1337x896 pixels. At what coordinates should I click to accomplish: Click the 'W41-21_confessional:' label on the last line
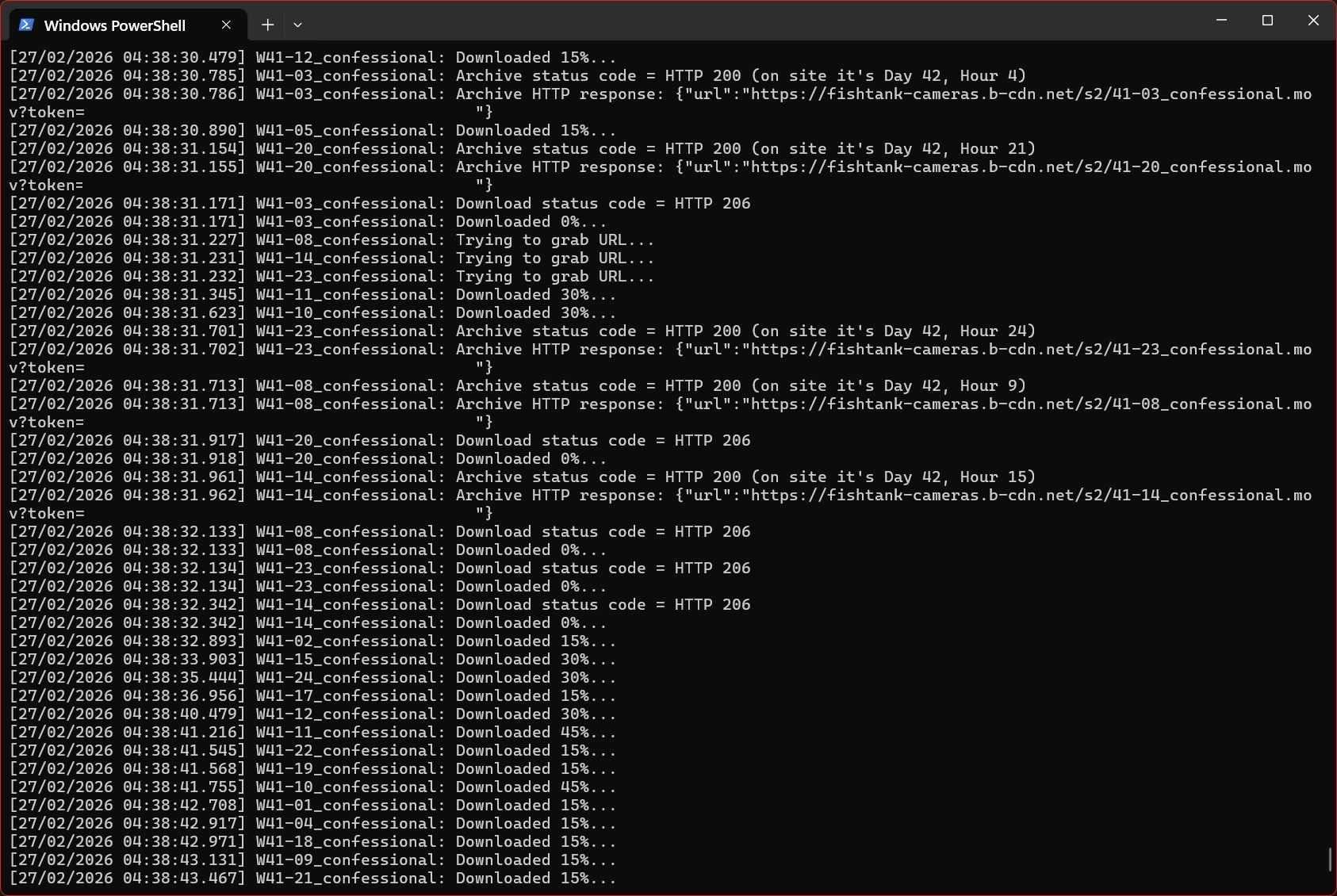click(351, 879)
